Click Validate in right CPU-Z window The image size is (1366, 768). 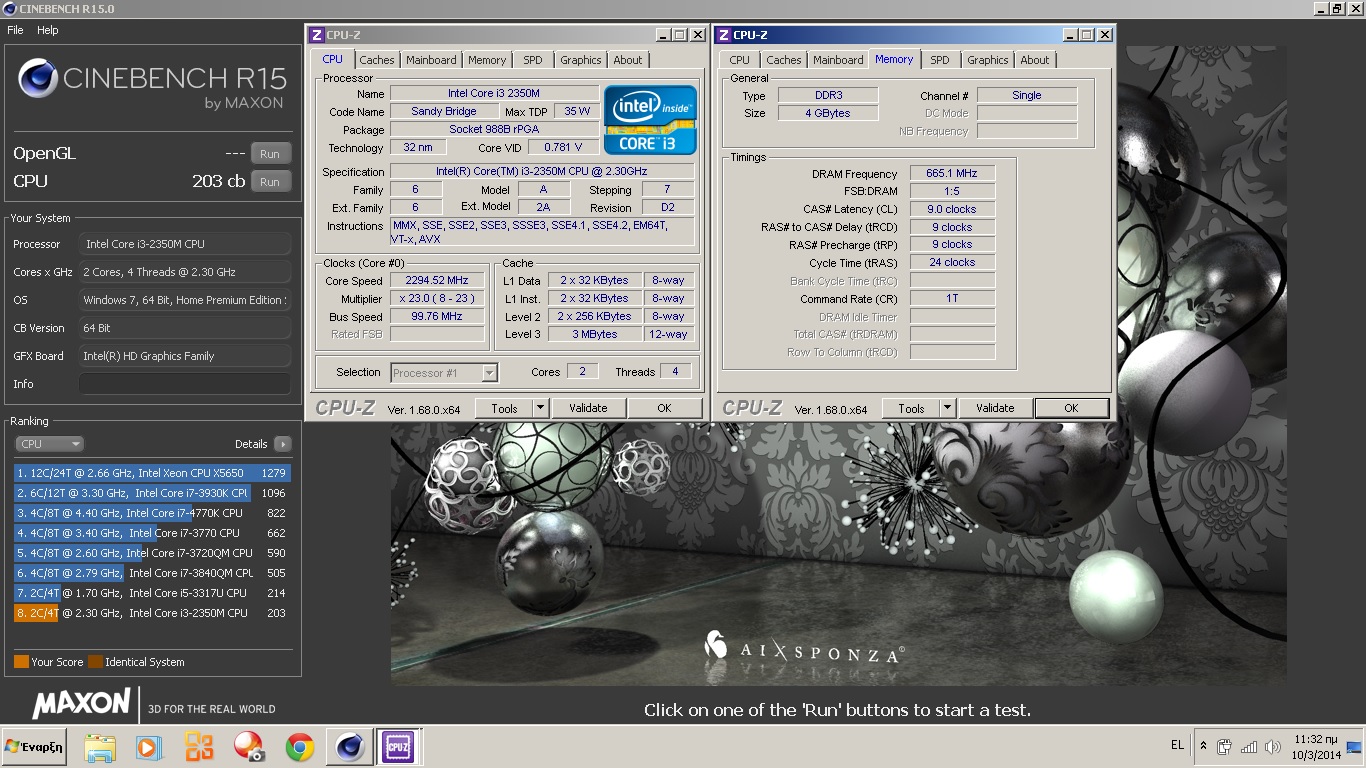pos(995,408)
